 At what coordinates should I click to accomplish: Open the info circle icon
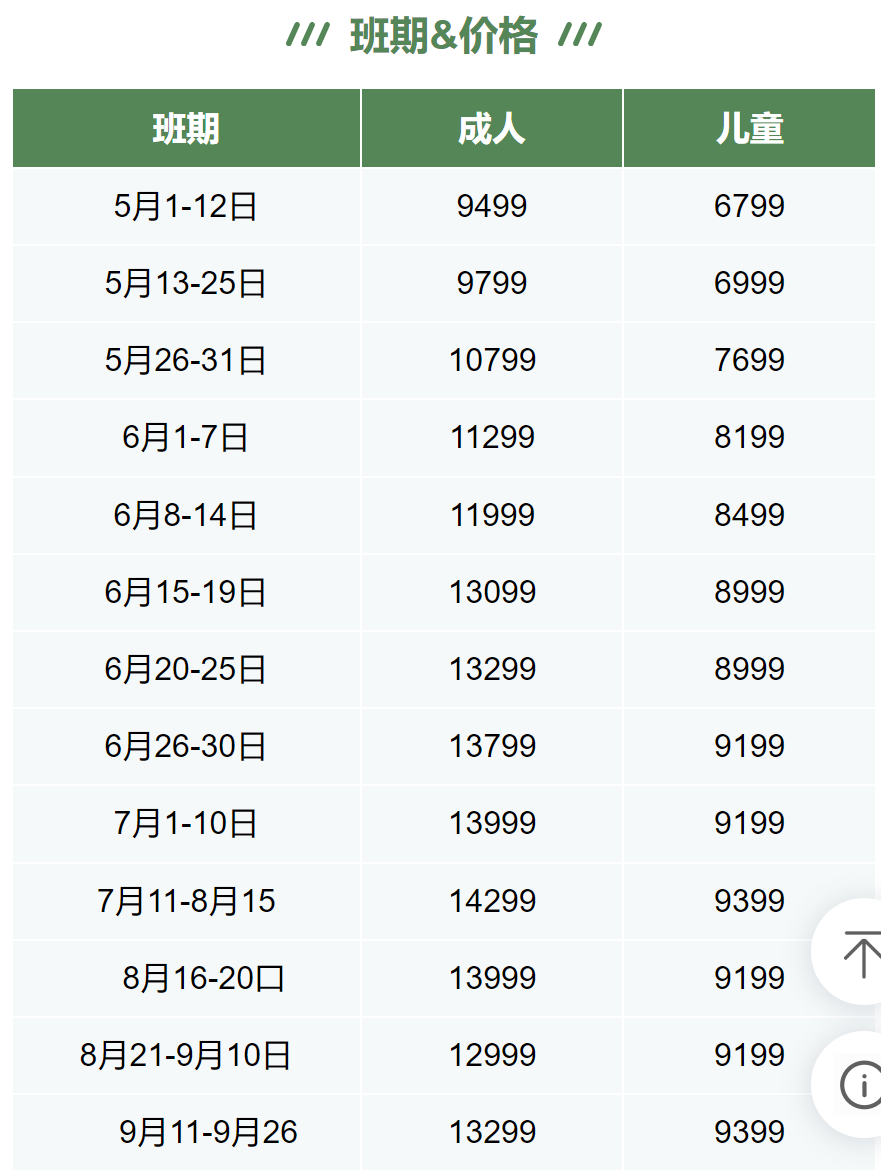coord(862,1084)
